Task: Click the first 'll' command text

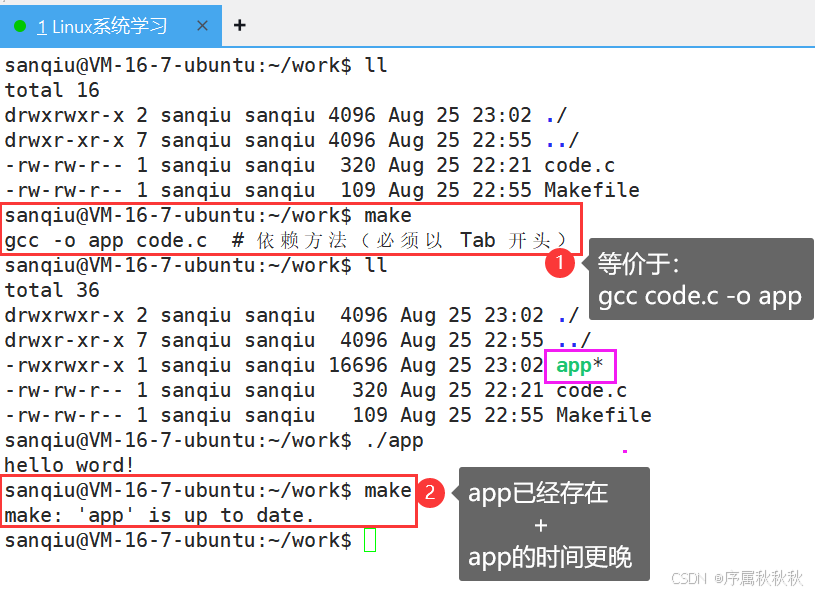Action: 376,65
